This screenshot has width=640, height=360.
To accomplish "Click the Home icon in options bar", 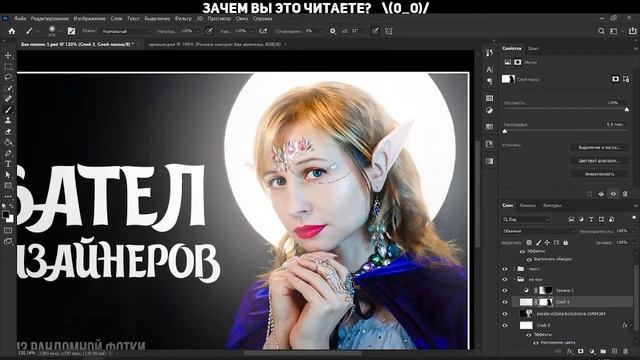I will click(x=12, y=31).
